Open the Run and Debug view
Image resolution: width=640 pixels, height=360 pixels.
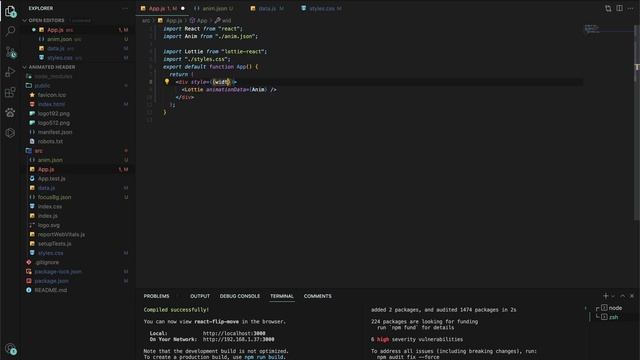(10, 72)
